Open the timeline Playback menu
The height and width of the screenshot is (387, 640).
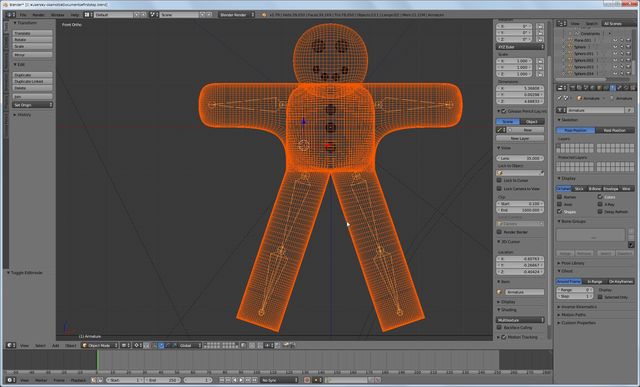[78, 380]
